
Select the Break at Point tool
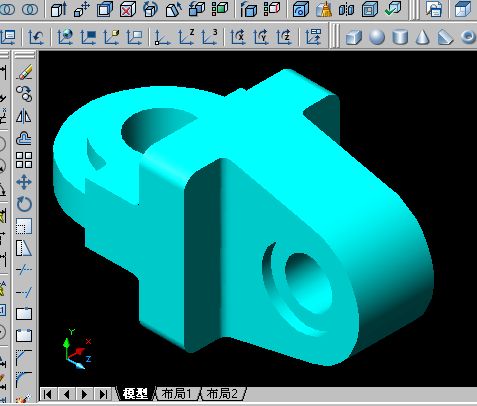tap(24, 314)
